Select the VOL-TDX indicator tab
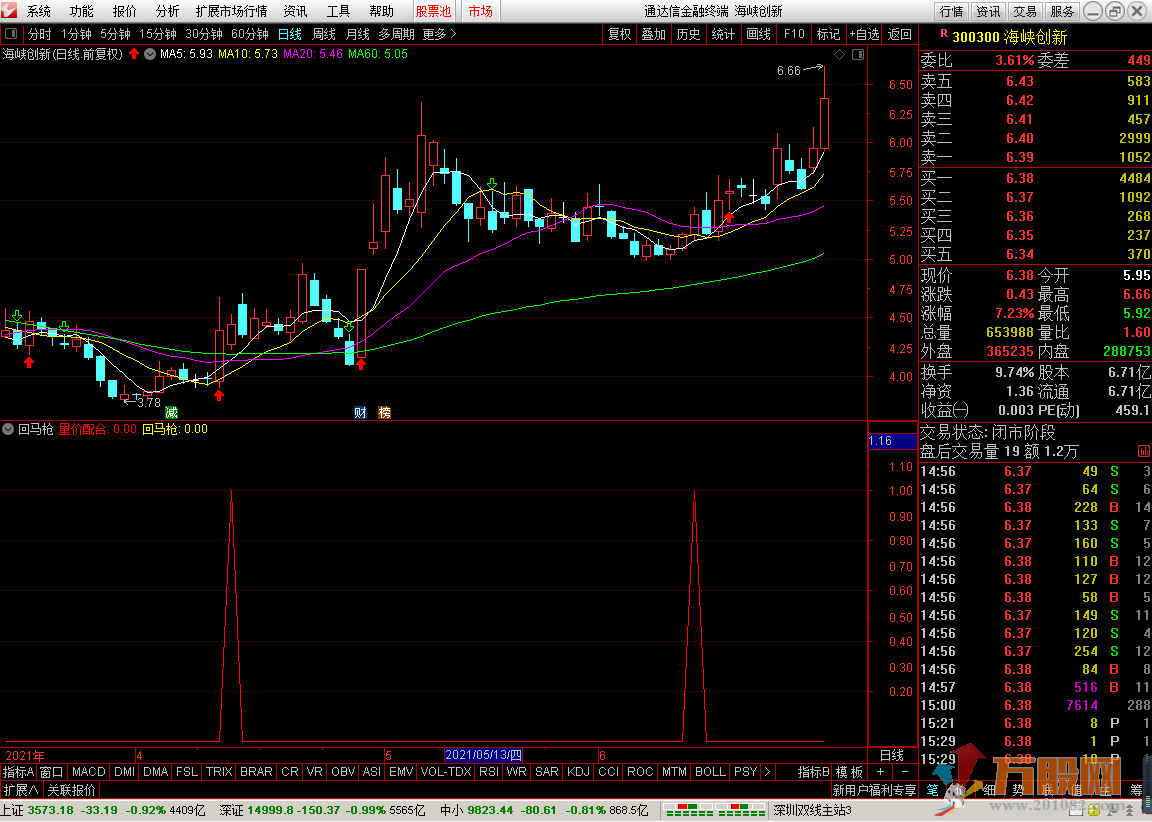 [x=446, y=771]
